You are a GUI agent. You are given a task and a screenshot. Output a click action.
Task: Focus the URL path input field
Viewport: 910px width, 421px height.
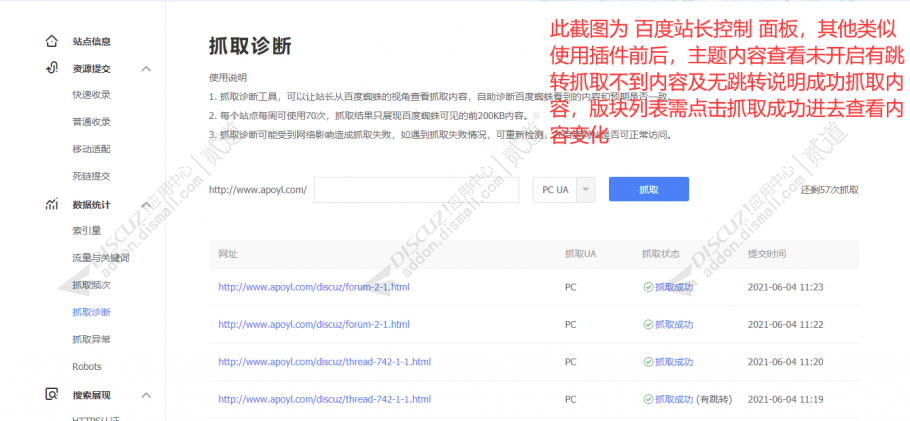[416, 190]
